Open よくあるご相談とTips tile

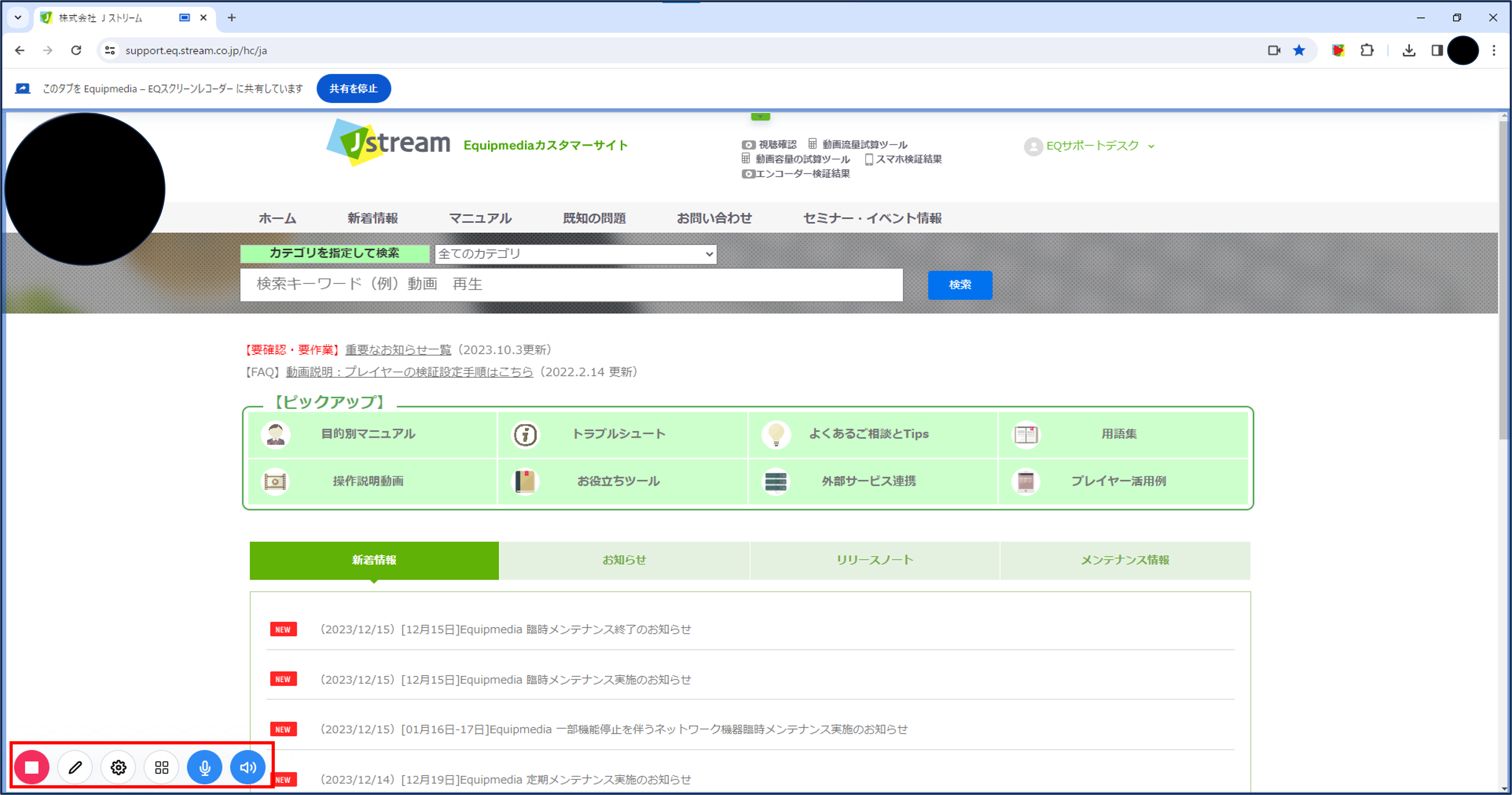873,434
